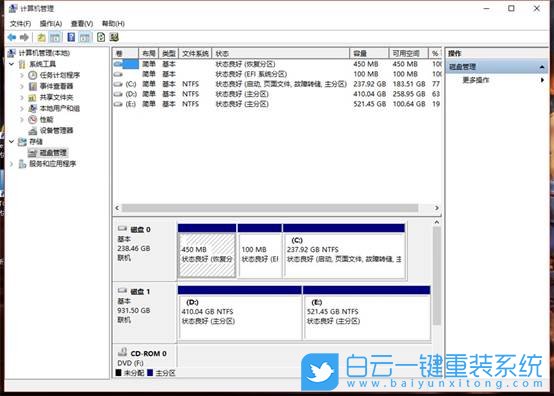Select volume (D:) row in the list
This screenshot has width=554, height=396.
(x=277, y=94)
